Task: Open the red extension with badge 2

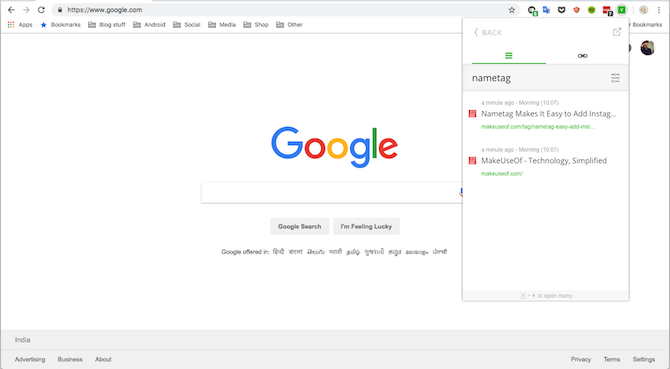Action: tap(607, 10)
